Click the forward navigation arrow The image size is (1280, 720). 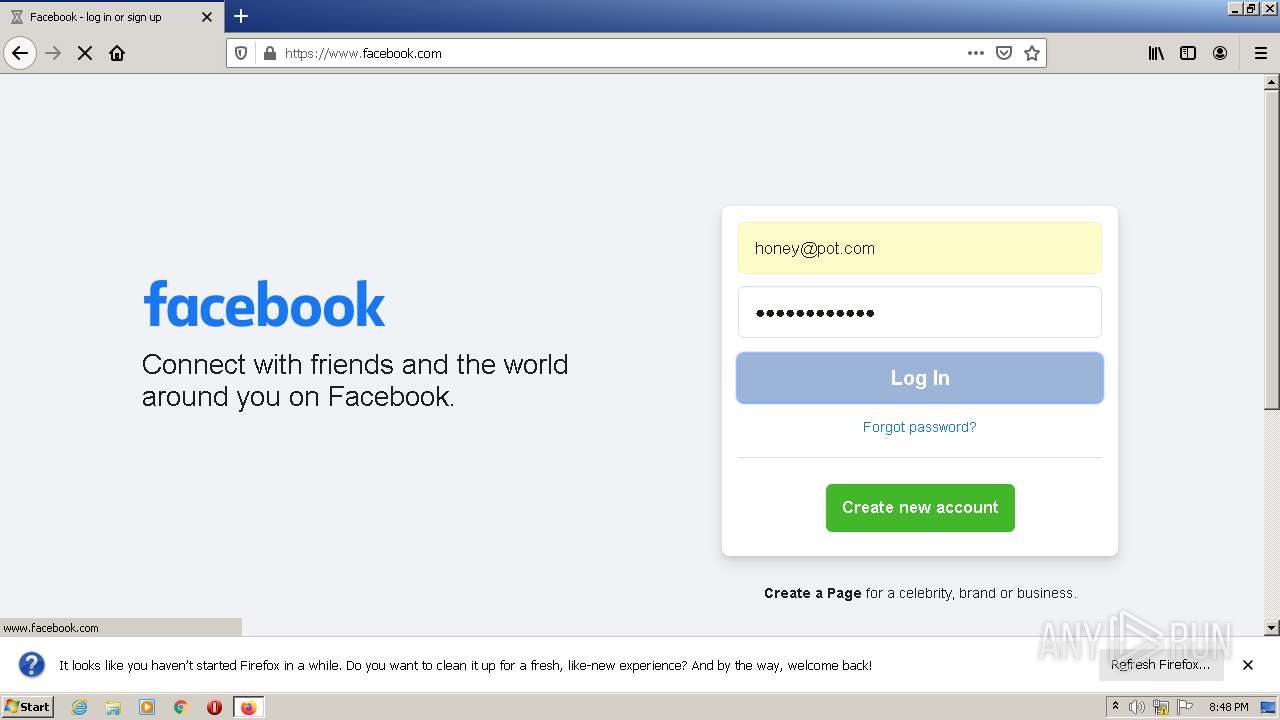53,53
